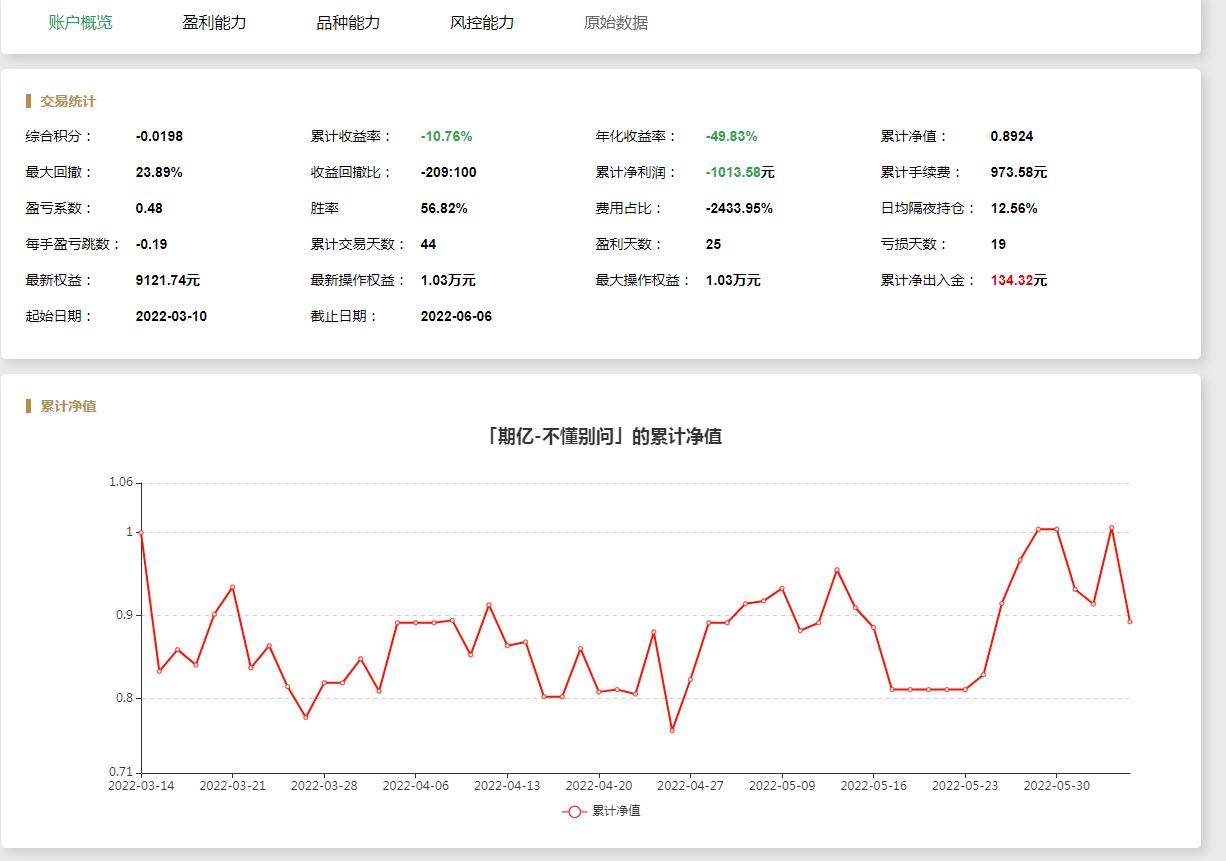This screenshot has height=861, width=1226.
Task: Select the 累计净出入金 value 134.32元
Action: pos(1018,280)
